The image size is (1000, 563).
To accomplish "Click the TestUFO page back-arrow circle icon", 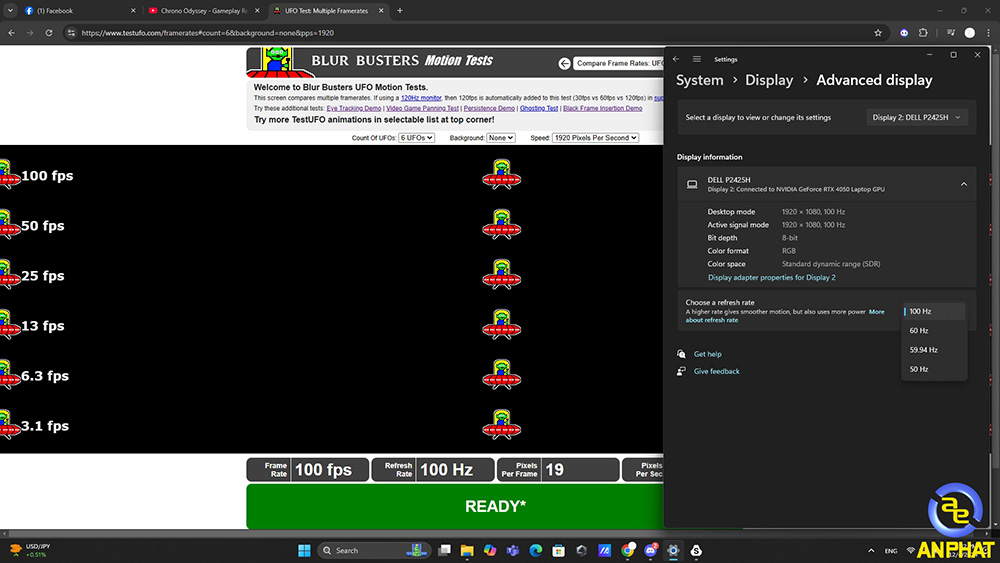I will pos(564,63).
